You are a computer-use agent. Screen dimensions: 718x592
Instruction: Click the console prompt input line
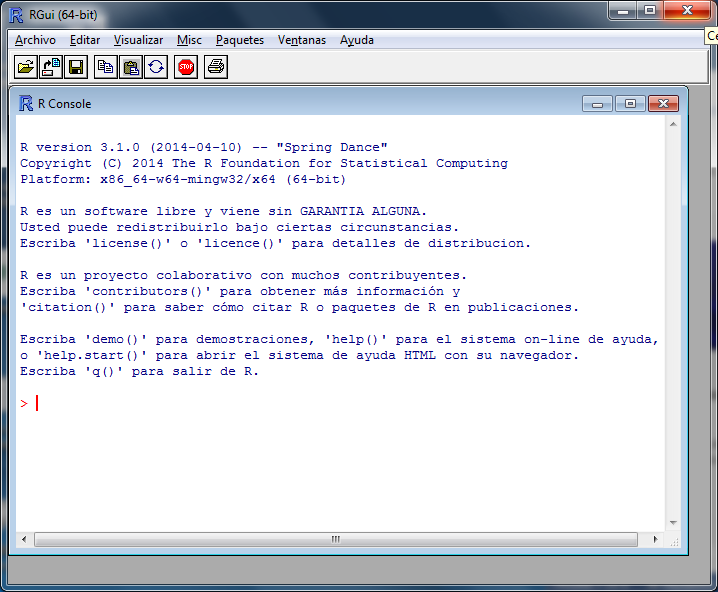[x=340, y=403]
